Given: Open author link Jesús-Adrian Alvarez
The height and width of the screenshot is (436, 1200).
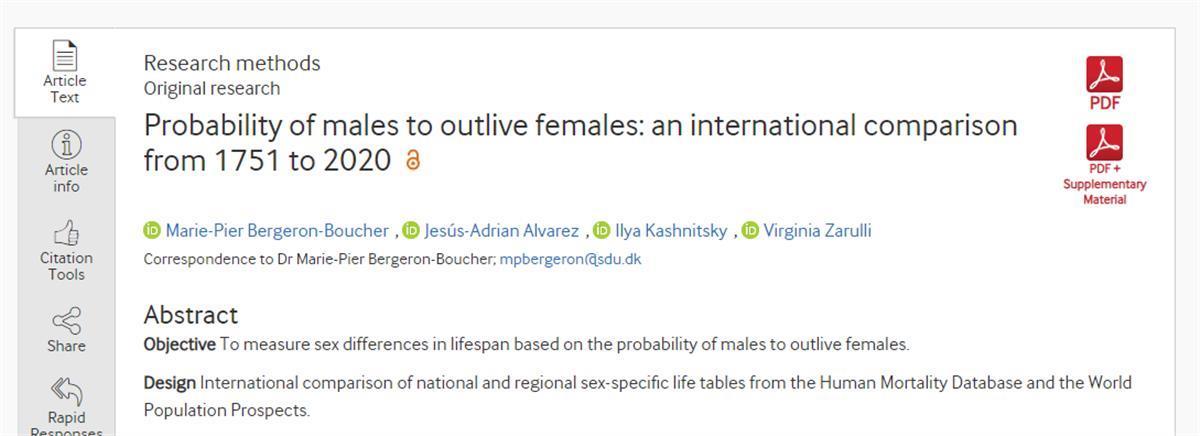Looking at the screenshot, I should (501, 231).
